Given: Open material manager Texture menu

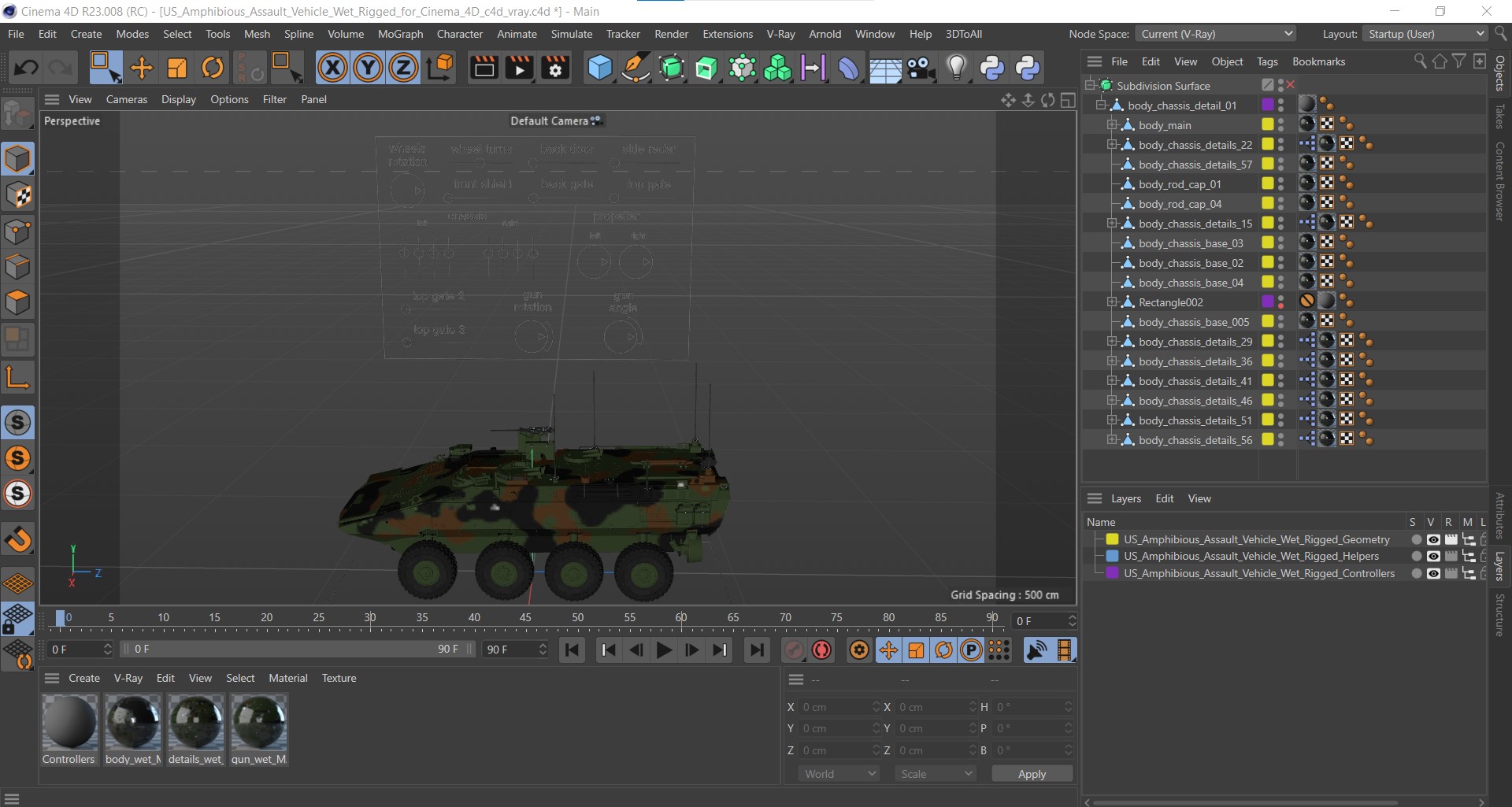Looking at the screenshot, I should coord(339,678).
